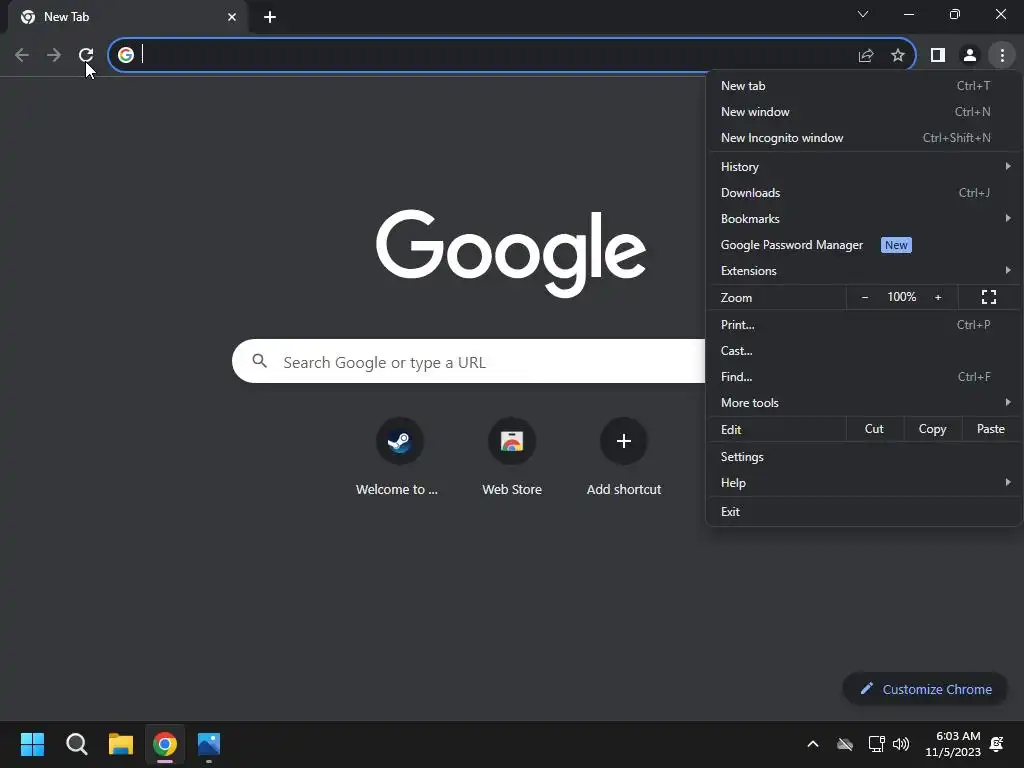Open the notifications bell icon

(997, 744)
